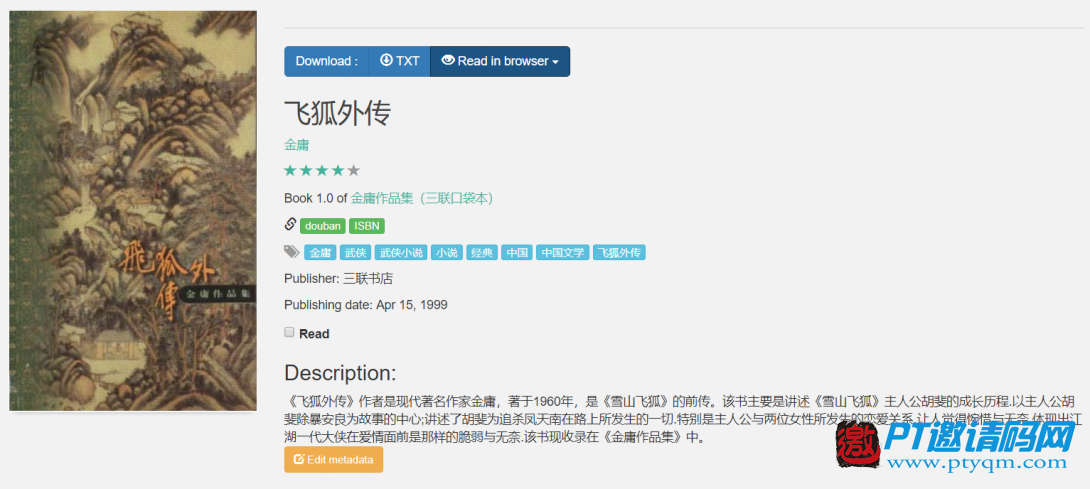Image resolution: width=1090 pixels, height=489 pixels.
Task: Open the series link 金庸作品集（三联口袋本）
Action: [x=422, y=198]
